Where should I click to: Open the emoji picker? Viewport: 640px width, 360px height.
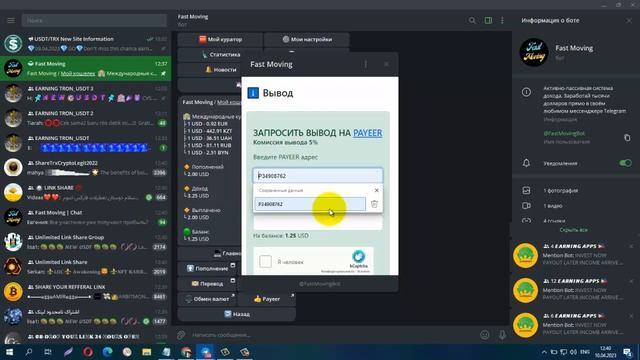click(484, 335)
